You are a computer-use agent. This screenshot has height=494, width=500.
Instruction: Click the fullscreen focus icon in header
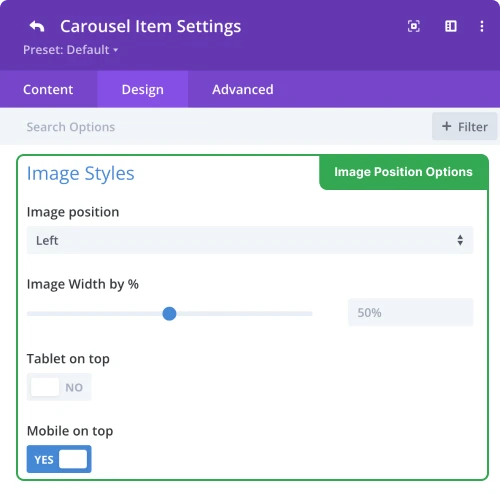coord(414,26)
